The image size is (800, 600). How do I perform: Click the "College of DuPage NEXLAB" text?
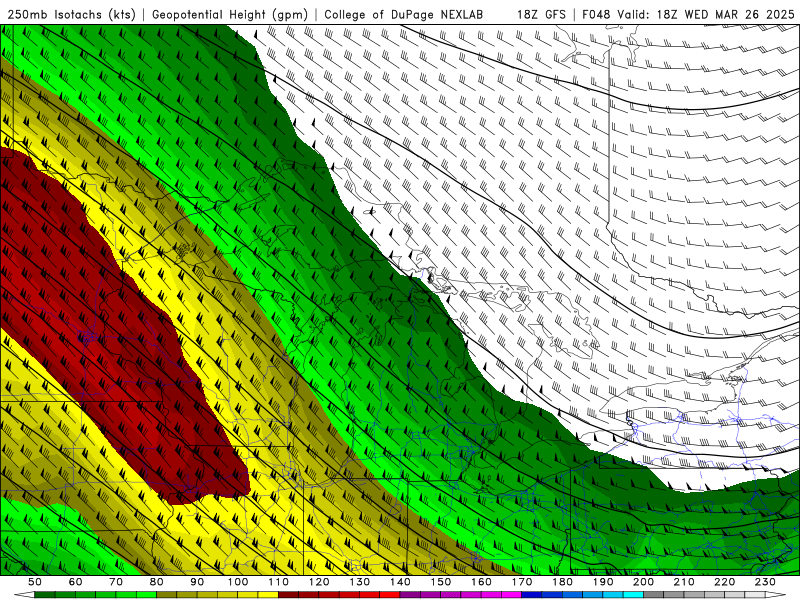click(x=404, y=14)
